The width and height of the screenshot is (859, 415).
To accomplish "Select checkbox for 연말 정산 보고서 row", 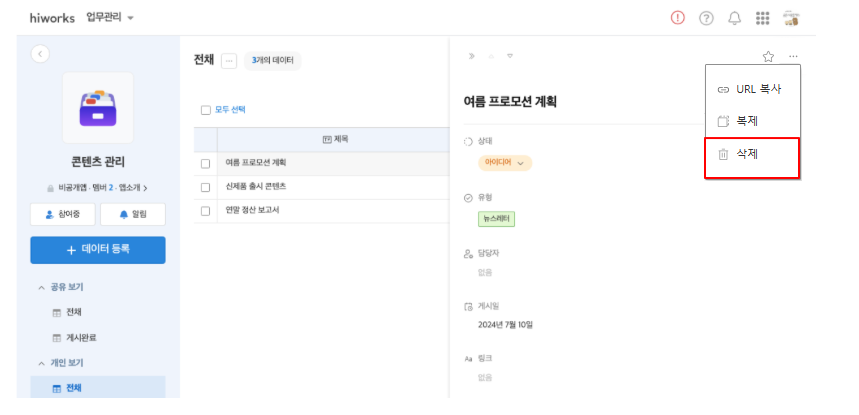I will [206, 210].
